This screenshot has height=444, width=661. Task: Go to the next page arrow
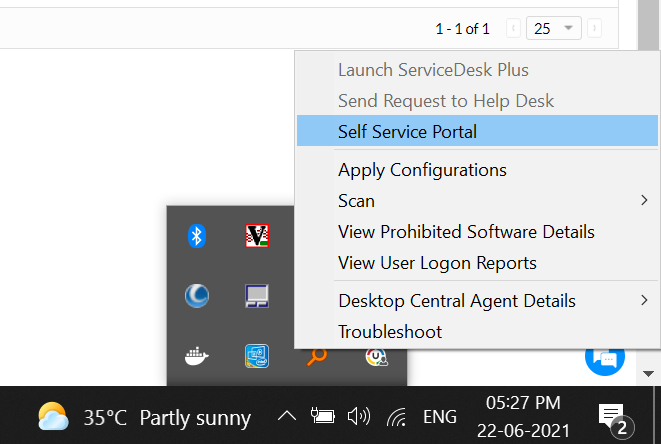click(594, 28)
